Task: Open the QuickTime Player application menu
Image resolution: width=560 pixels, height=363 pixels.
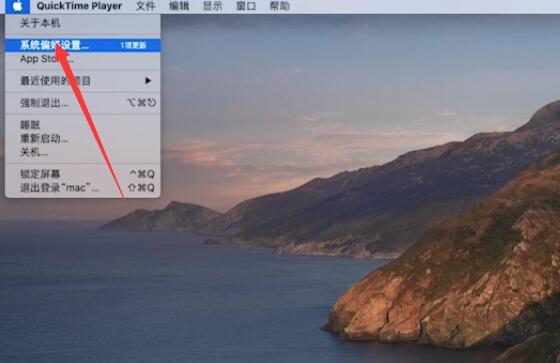Action: coord(79,6)
